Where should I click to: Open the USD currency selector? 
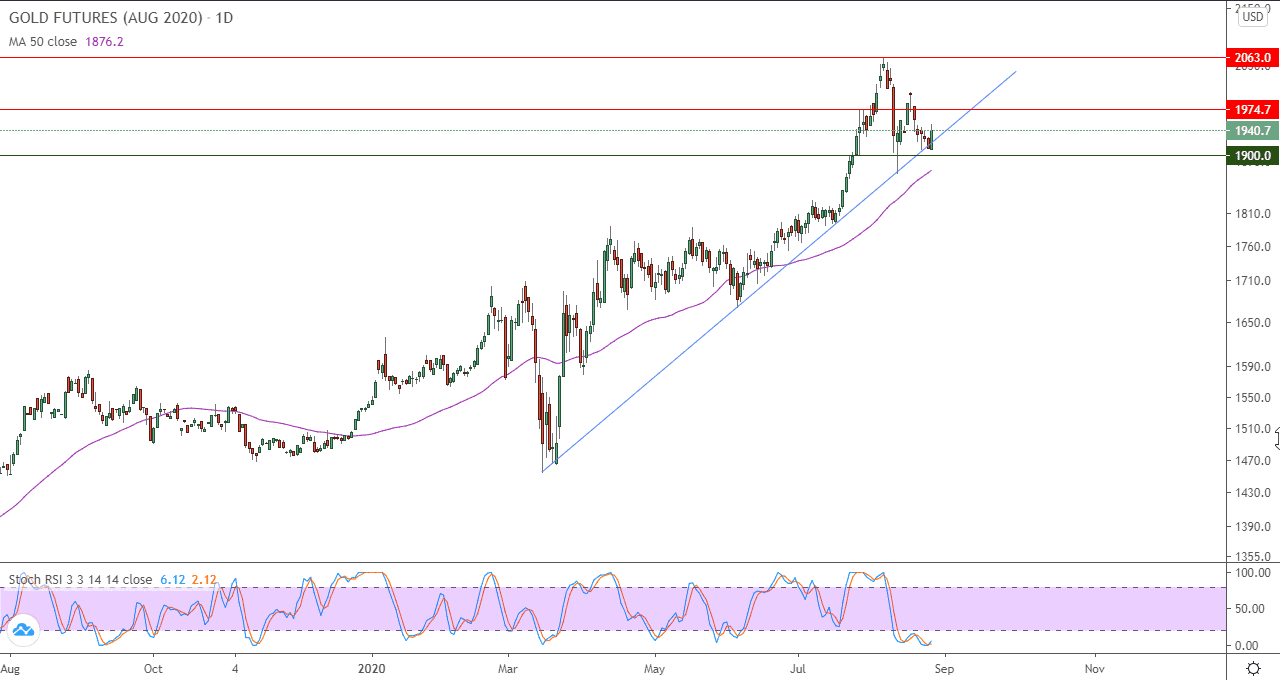point(1253,16)
